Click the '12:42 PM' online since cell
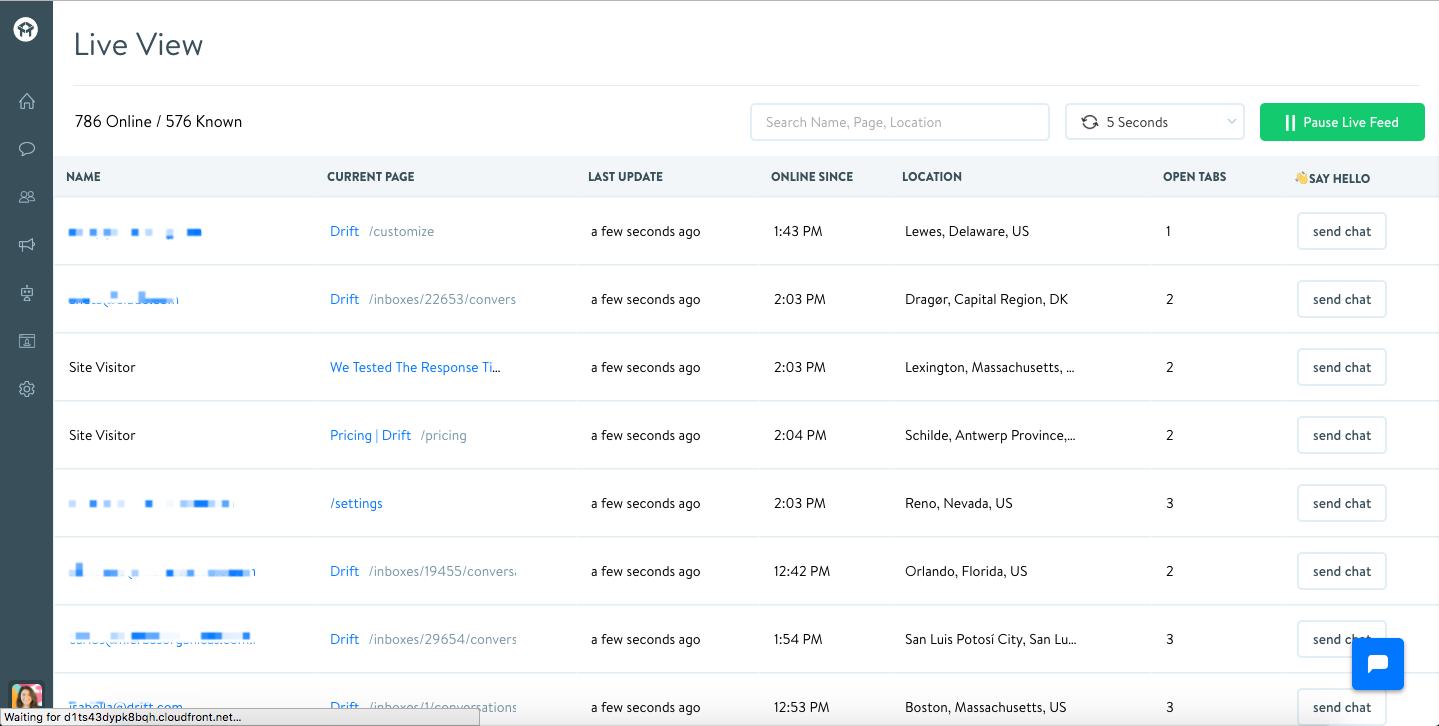This screenshot has height=726, width=1439. click(x=802, y=571)
